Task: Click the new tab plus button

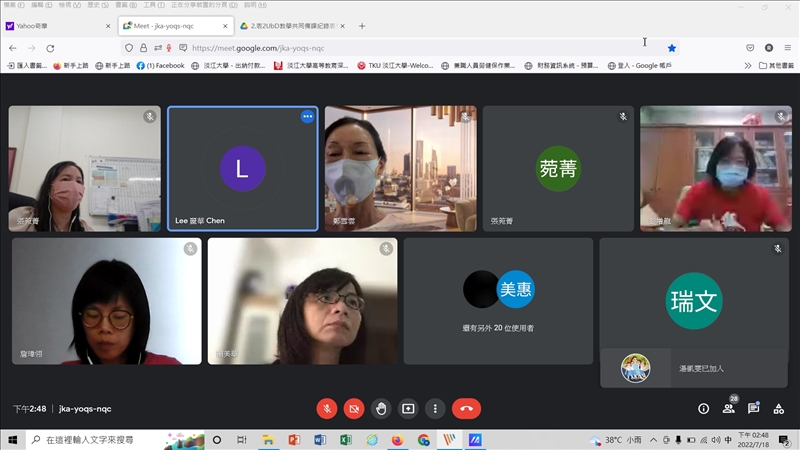Action: pos(362,26)
